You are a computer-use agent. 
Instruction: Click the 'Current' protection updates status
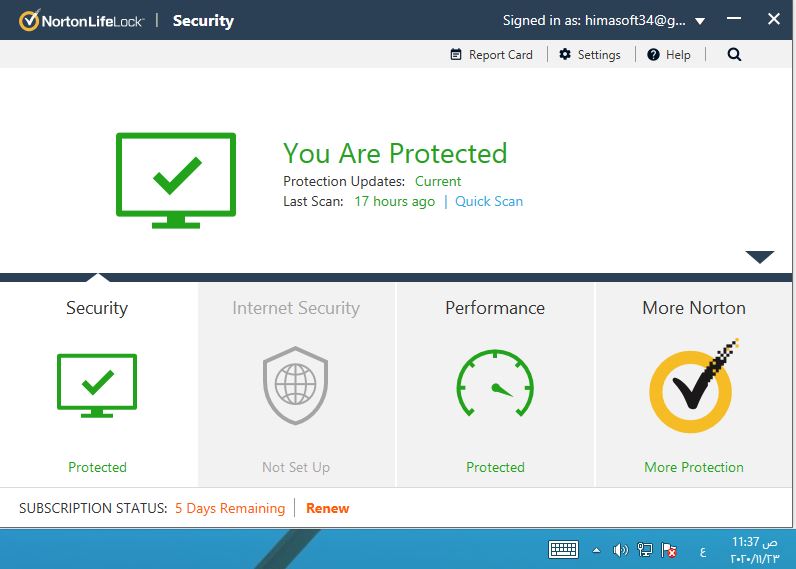(x=438, y=181)
